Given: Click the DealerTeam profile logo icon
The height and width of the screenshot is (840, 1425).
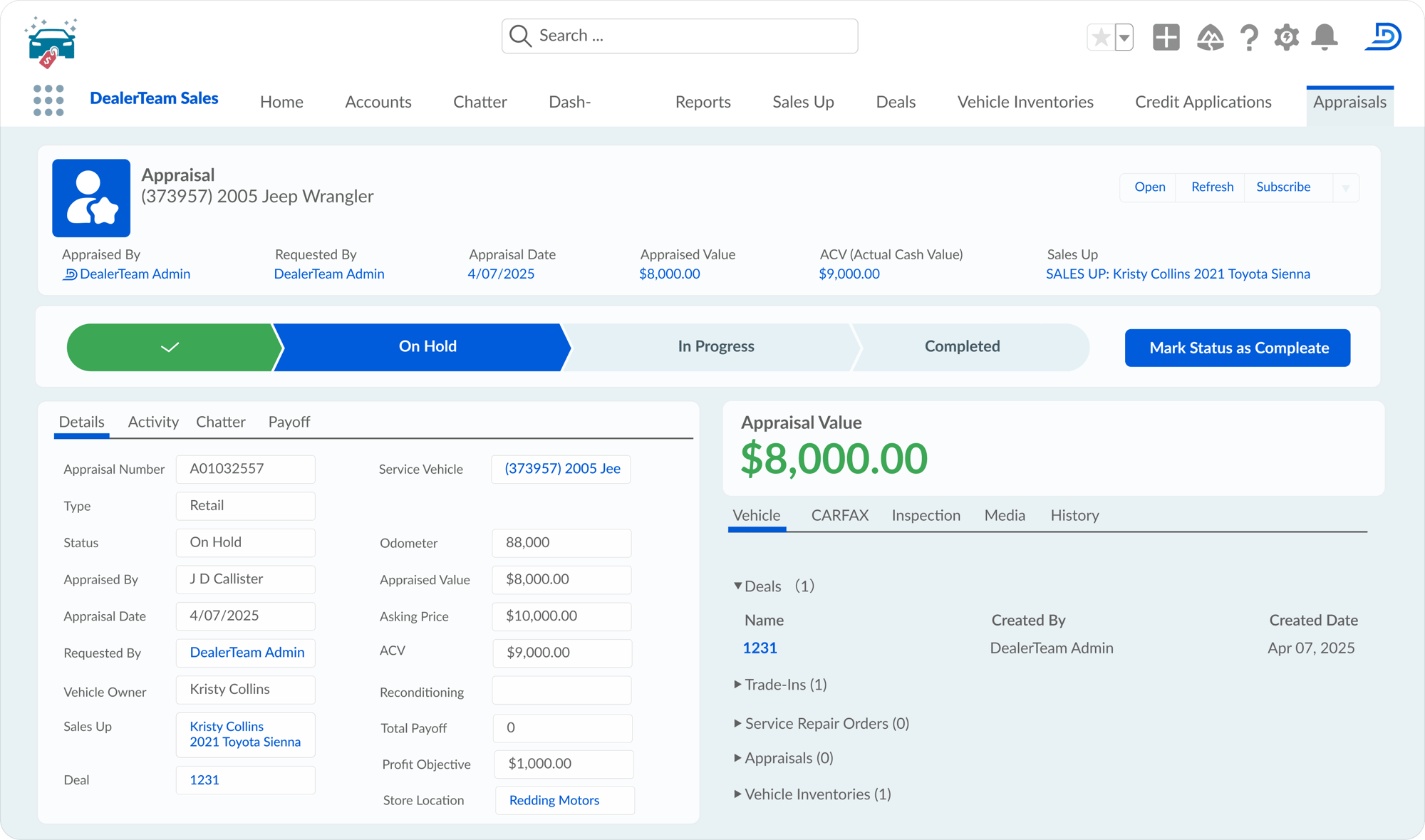Looking at the screenshot, I should 1383,36.
